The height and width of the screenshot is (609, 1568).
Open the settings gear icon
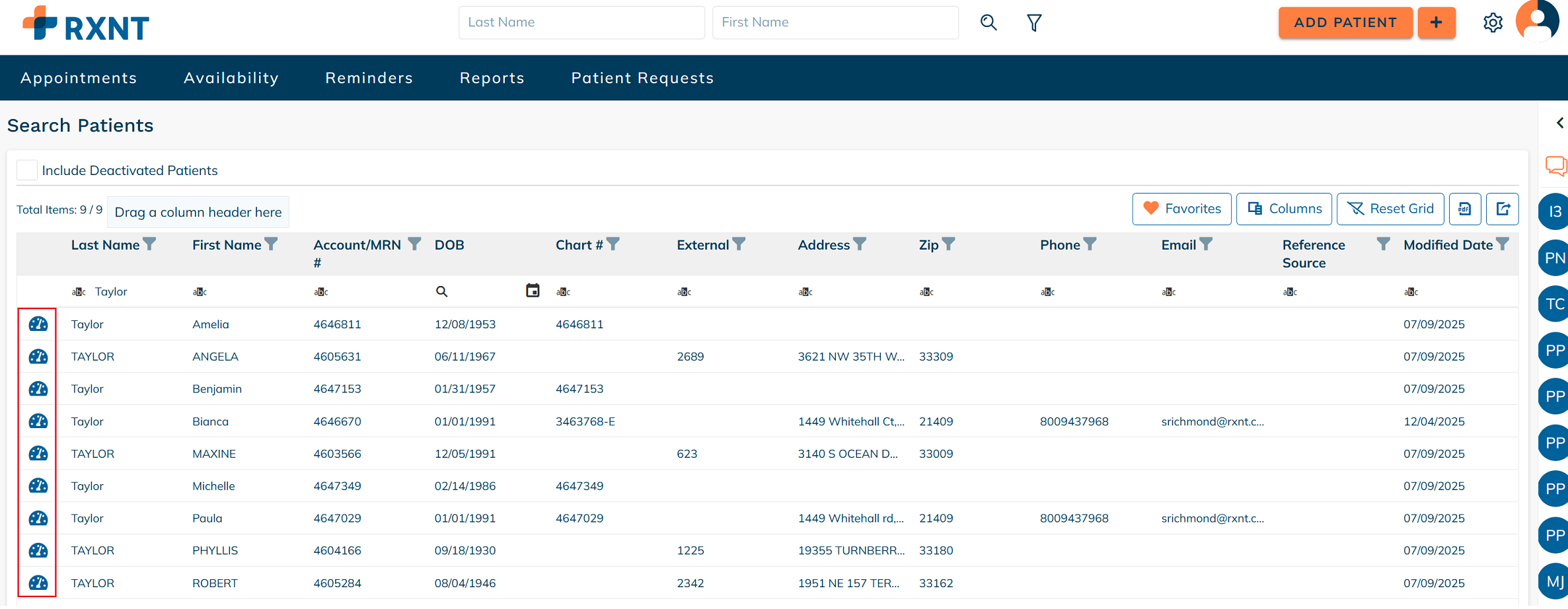1493,23
